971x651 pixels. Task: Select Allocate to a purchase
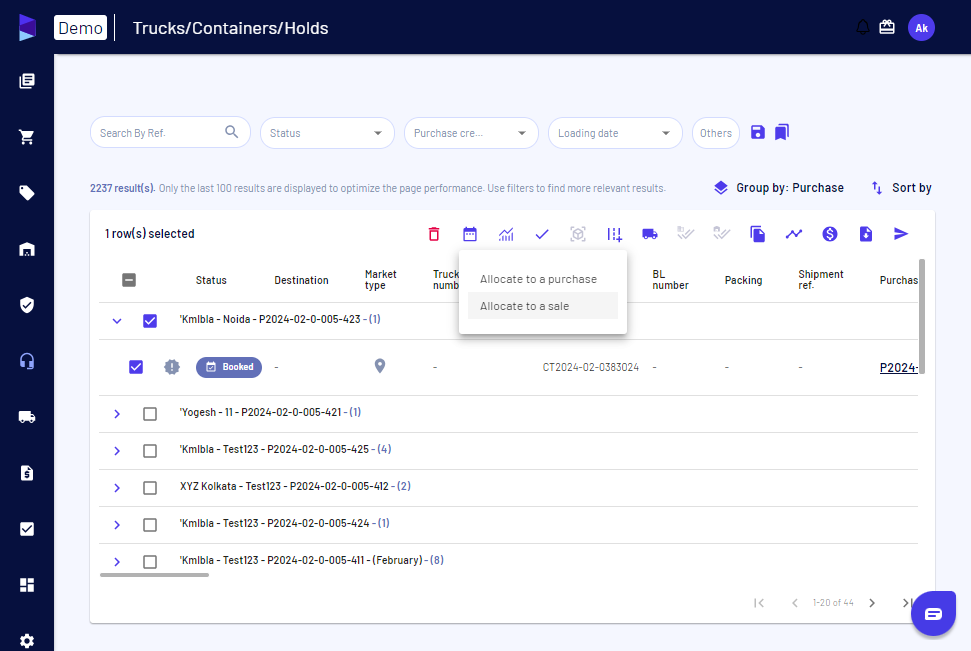point(542,279)
